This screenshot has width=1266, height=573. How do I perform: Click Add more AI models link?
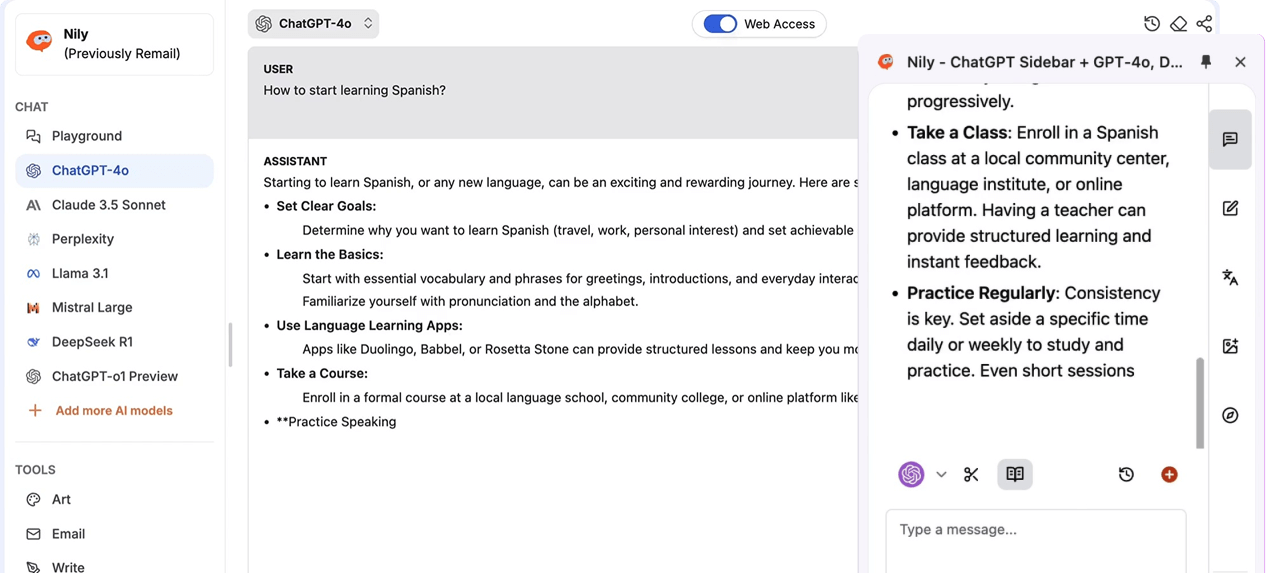pyautogui.click(x=114, y=411)
